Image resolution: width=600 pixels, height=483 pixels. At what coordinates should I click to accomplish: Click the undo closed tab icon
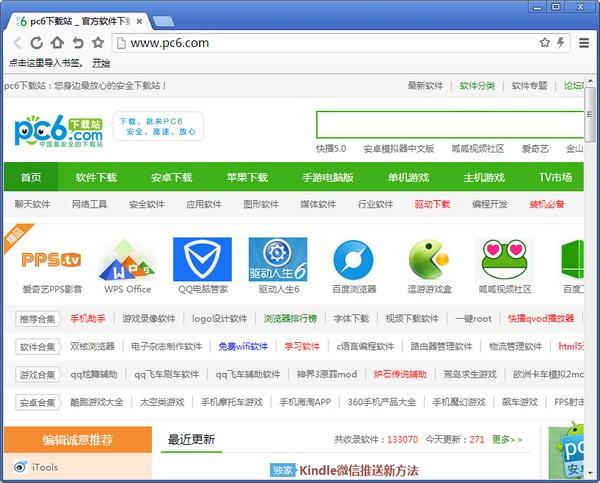tap(78, 42)
